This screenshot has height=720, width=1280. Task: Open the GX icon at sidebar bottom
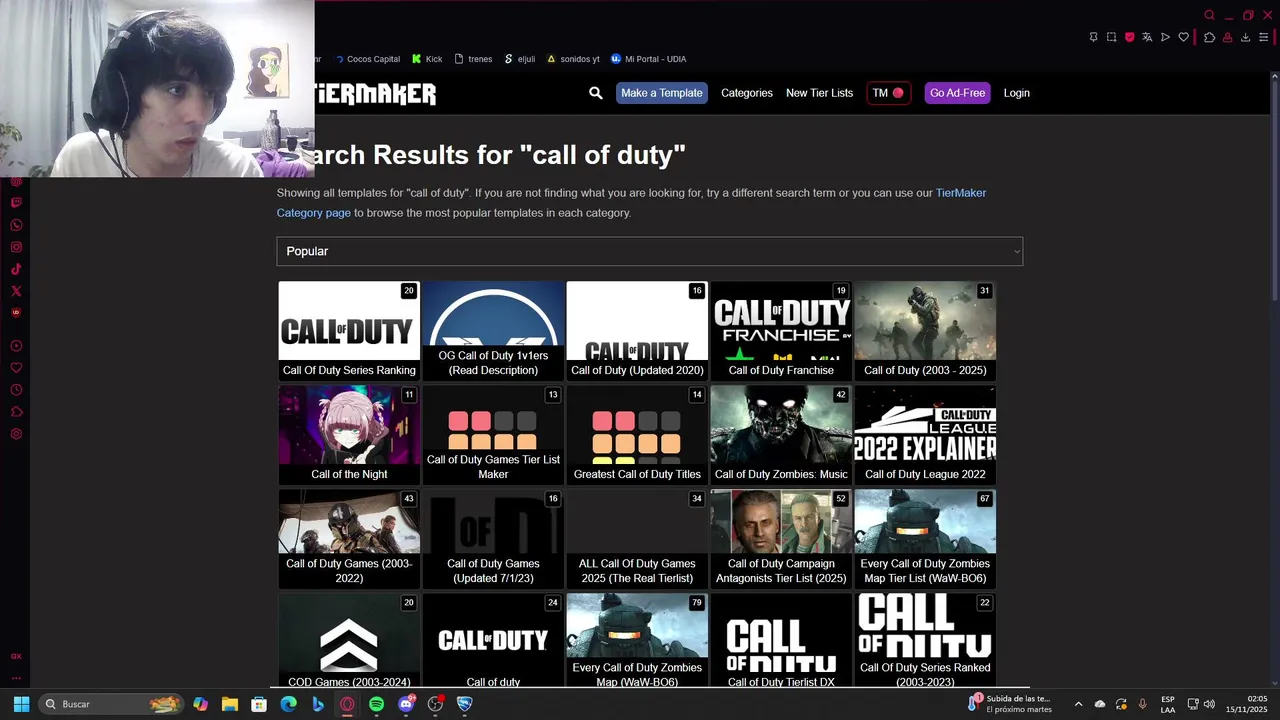coord(16,656)
